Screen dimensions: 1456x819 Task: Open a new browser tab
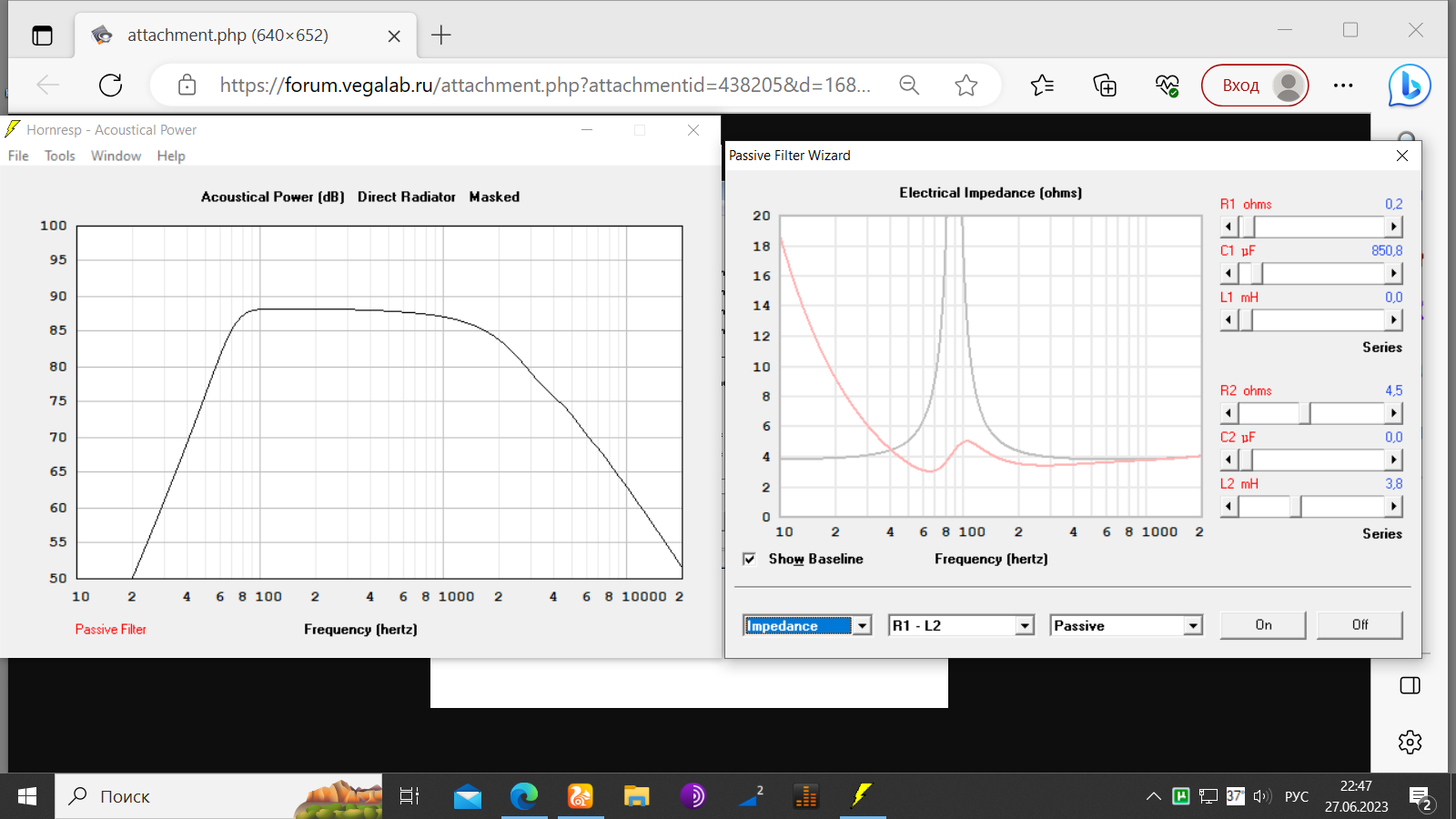(441, 35)
